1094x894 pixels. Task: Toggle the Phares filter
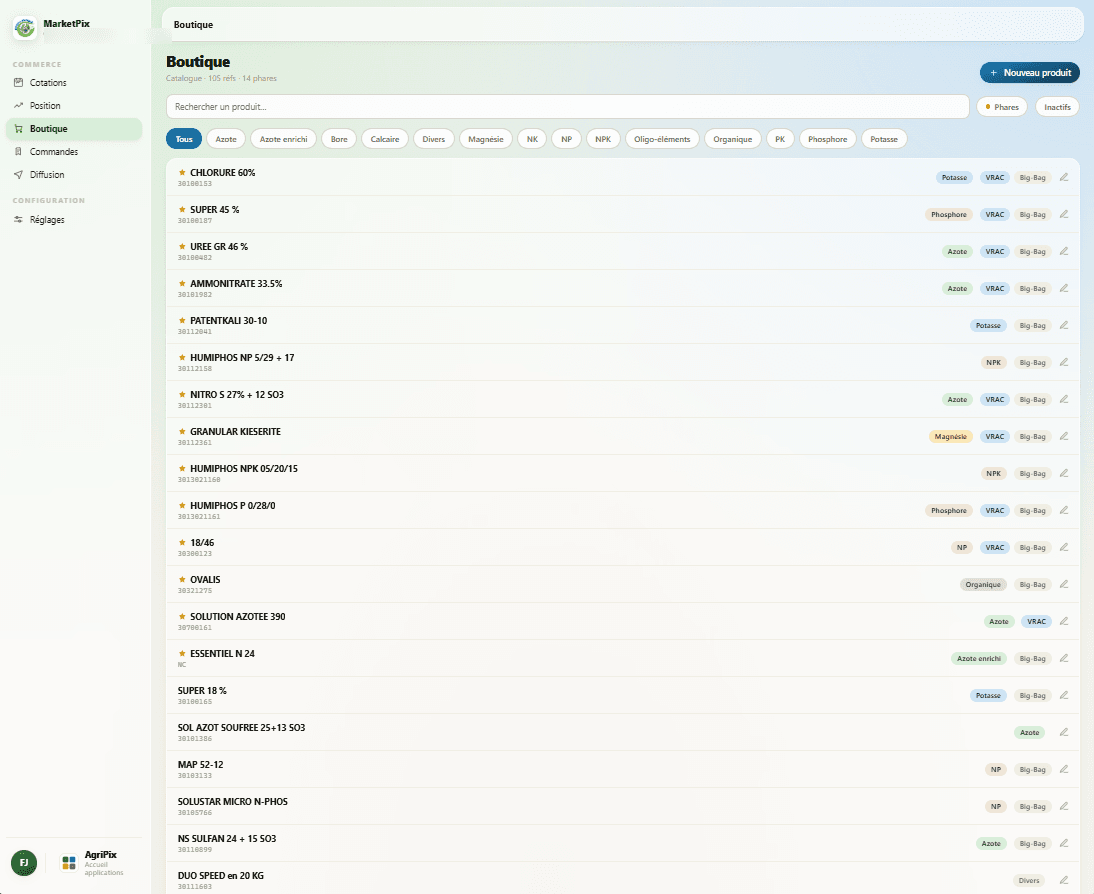point(1002,107)
